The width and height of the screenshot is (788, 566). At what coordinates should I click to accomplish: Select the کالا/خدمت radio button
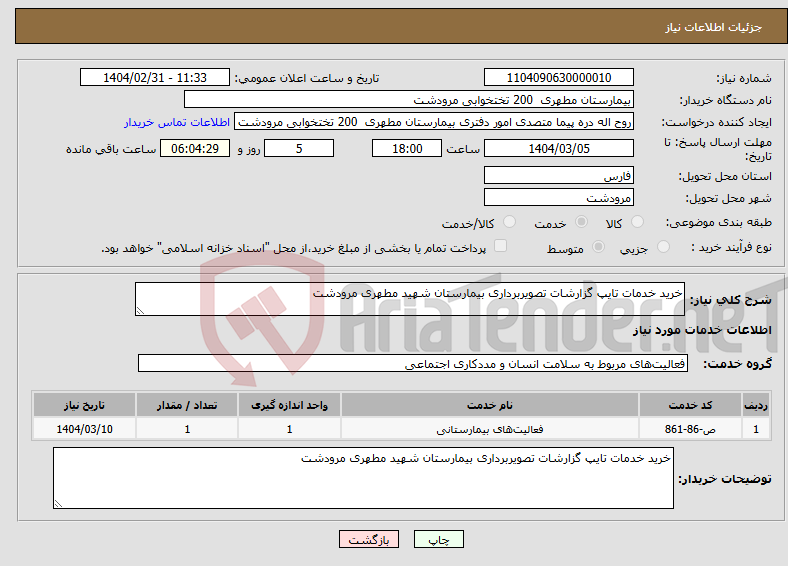[510, 222]
